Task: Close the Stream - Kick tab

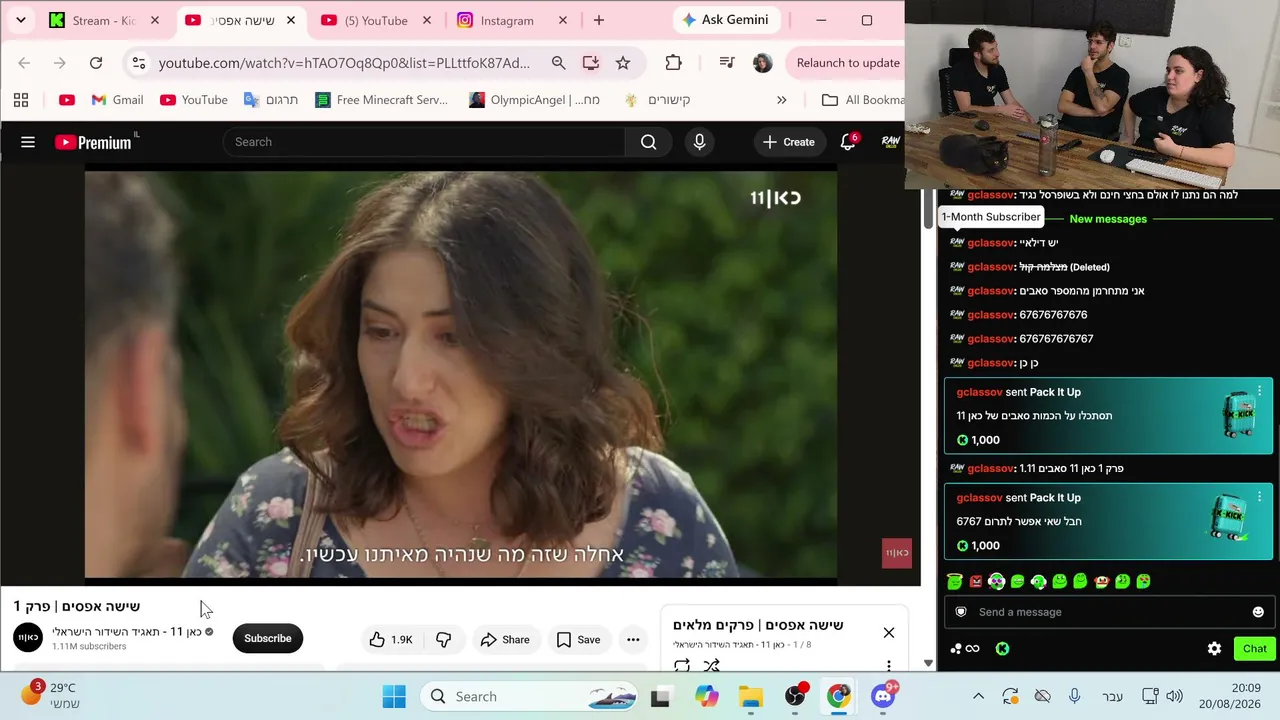Action: 154,20
